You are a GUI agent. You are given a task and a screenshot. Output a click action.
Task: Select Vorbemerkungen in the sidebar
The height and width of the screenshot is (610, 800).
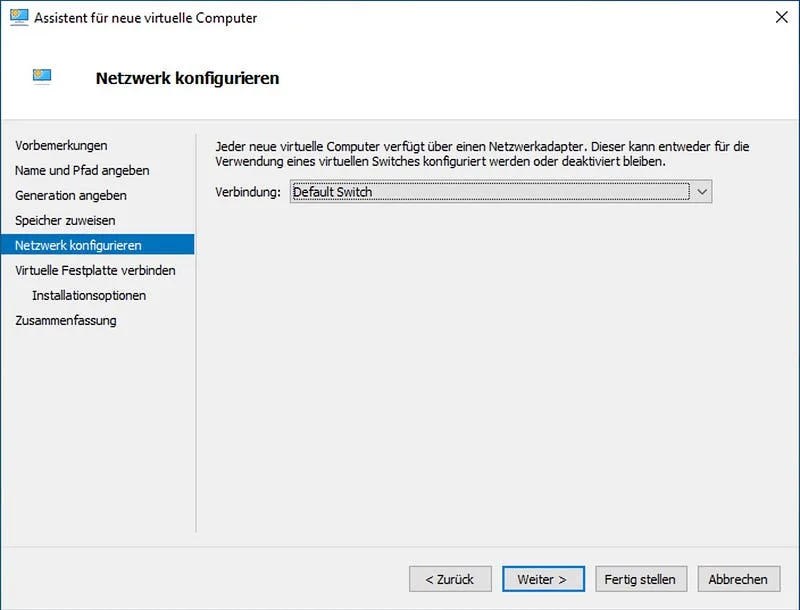[x=62, y=145]
